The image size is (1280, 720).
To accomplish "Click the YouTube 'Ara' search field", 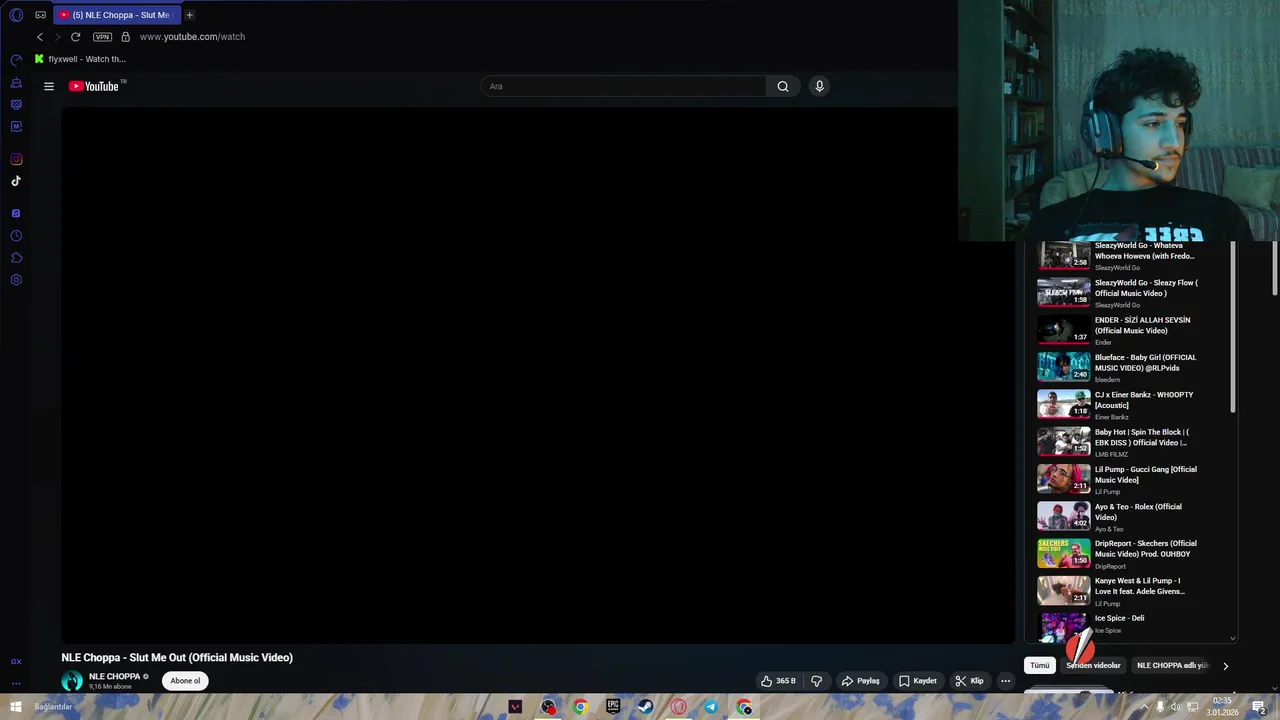I will [624, 86].
